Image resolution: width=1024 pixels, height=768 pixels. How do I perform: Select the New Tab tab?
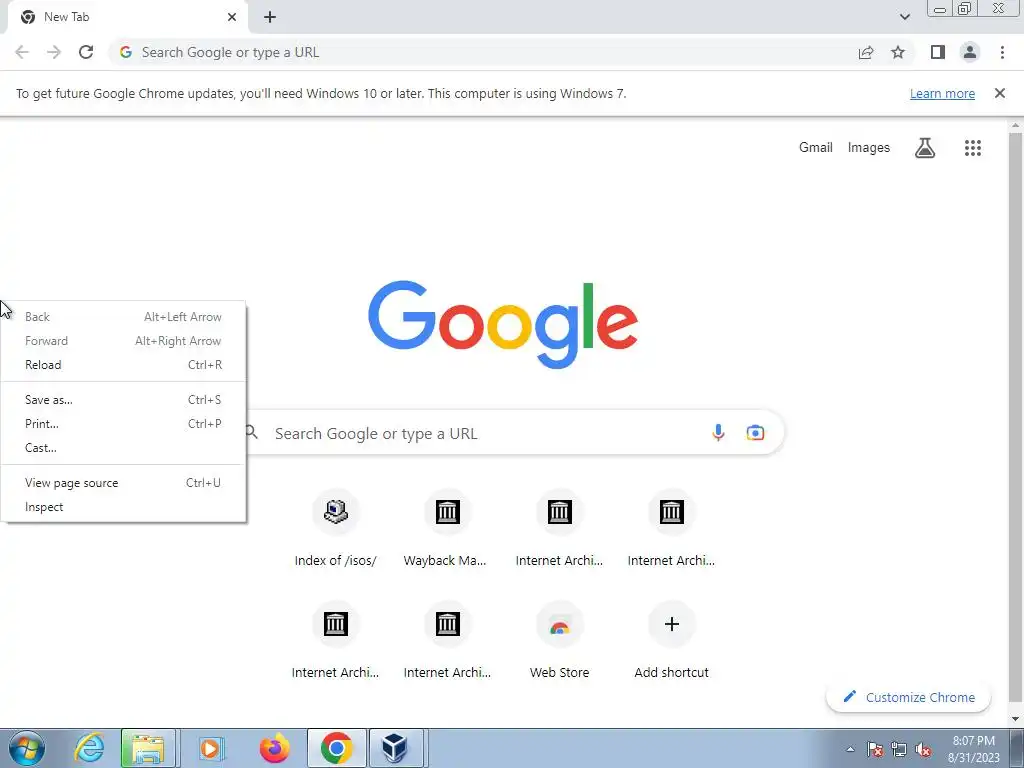click(127, 18)
